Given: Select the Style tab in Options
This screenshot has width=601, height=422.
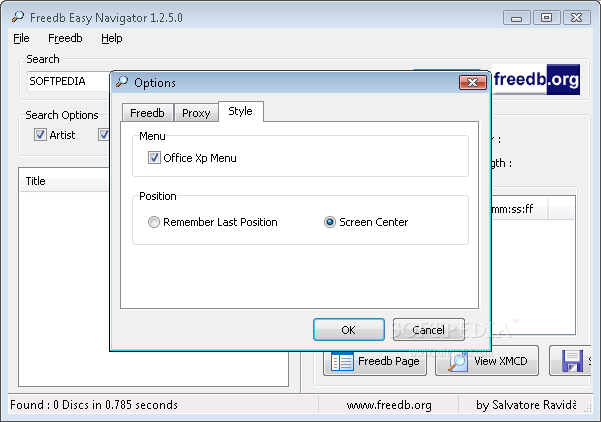Looking at the screenshot, I should pos(240,111).
